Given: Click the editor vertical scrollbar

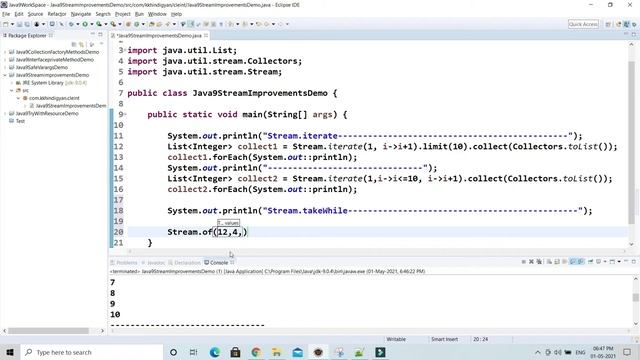Looking at the screenshot, I should pyautogui.click(x=632, y=143).
